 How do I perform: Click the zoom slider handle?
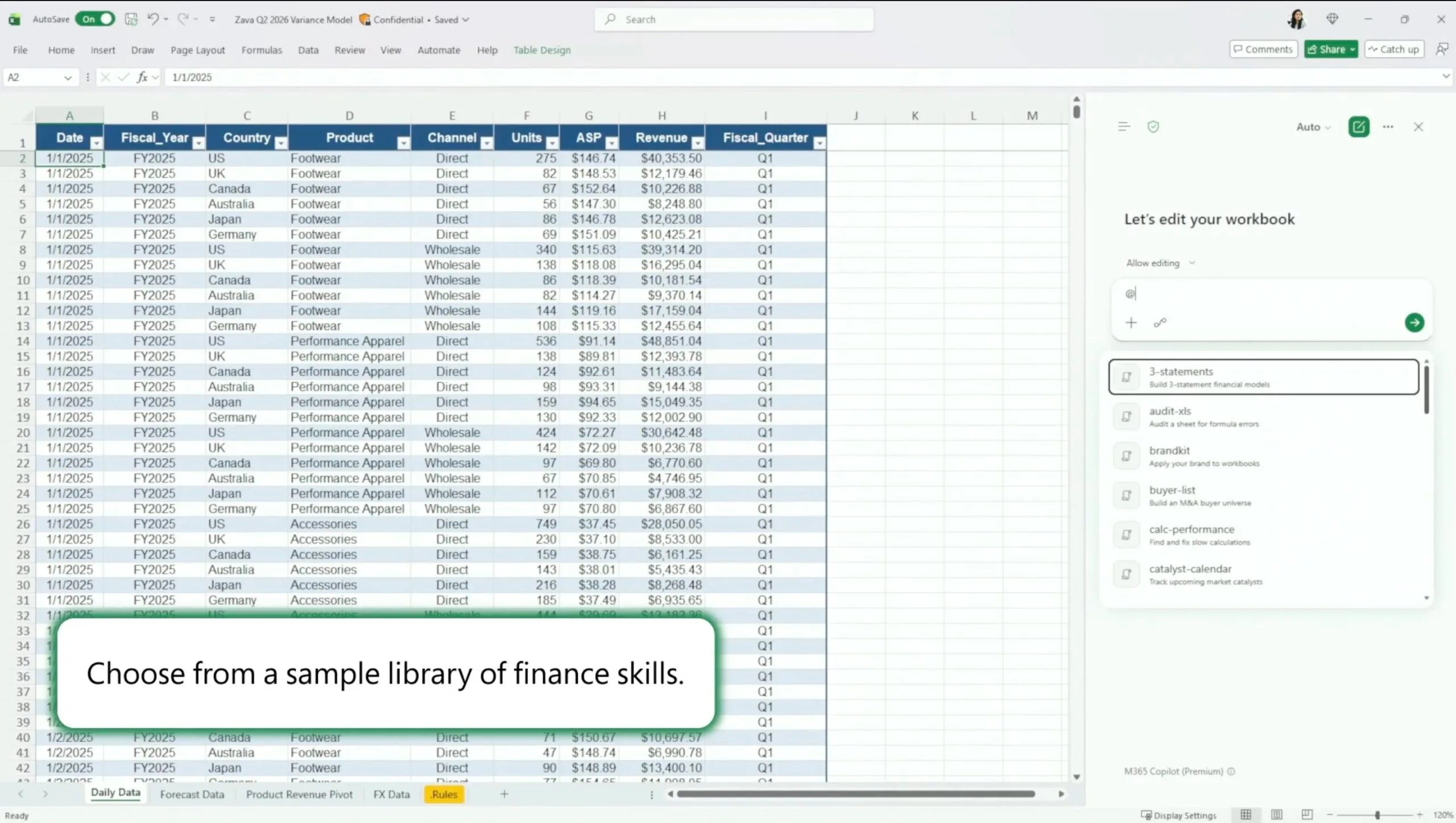[x=1377, y=815]
